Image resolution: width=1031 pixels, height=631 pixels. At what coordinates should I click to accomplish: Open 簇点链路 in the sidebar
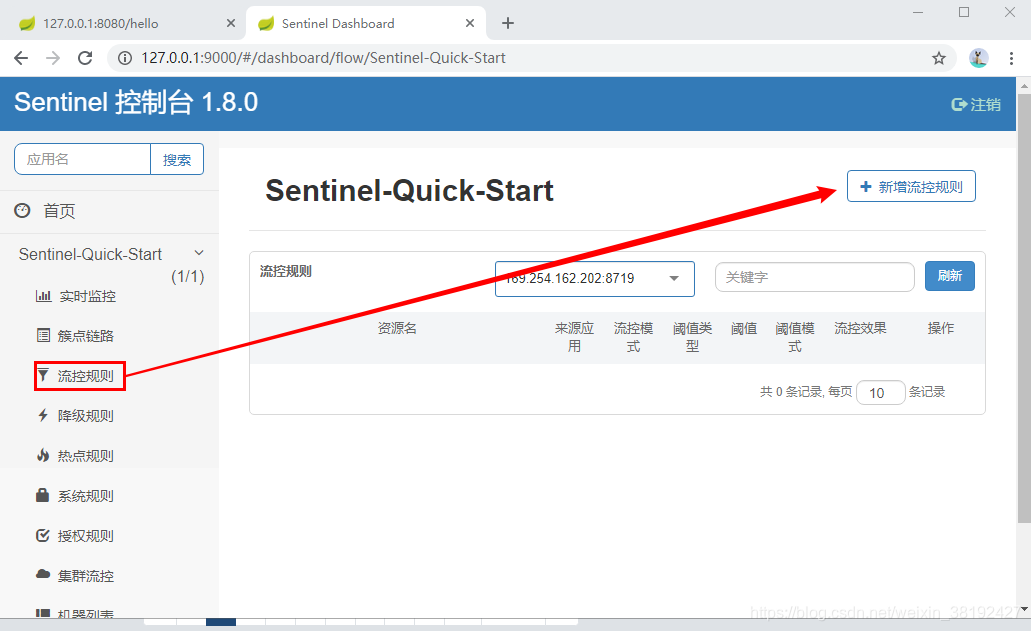pos(85,336)
